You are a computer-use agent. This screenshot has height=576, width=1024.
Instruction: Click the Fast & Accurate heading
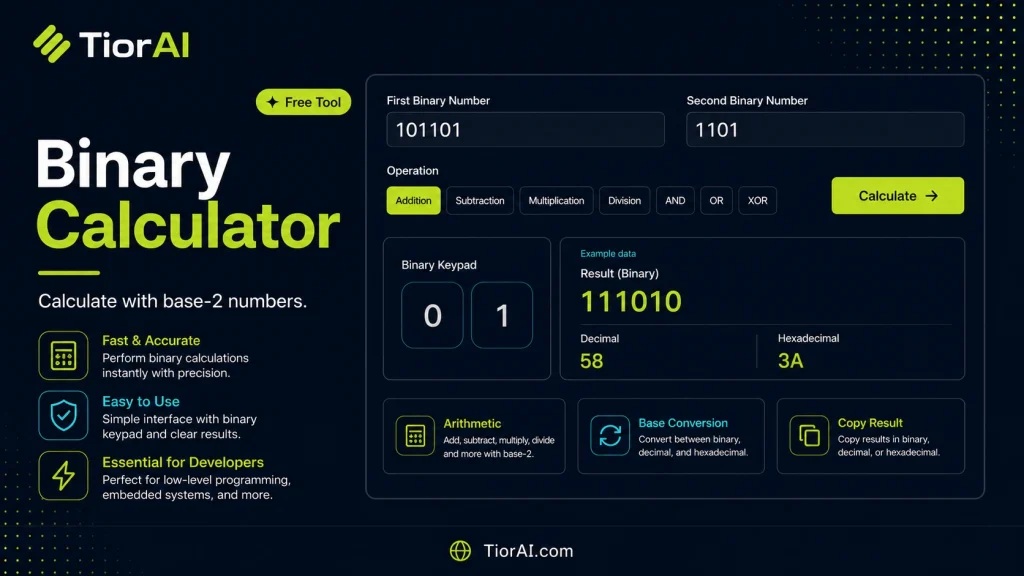tap(151, 340)
